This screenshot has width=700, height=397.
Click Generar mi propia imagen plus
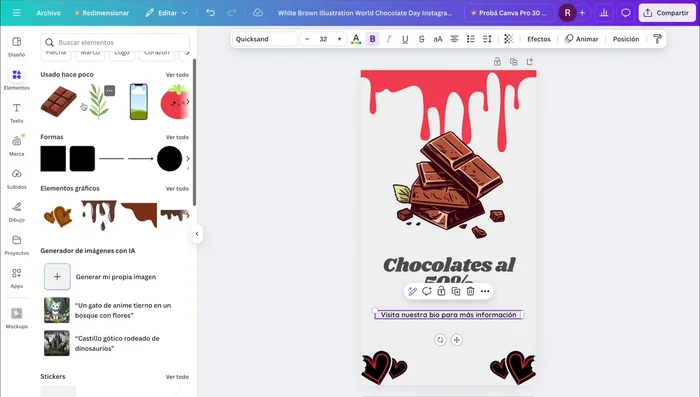(x=57, y=276)
